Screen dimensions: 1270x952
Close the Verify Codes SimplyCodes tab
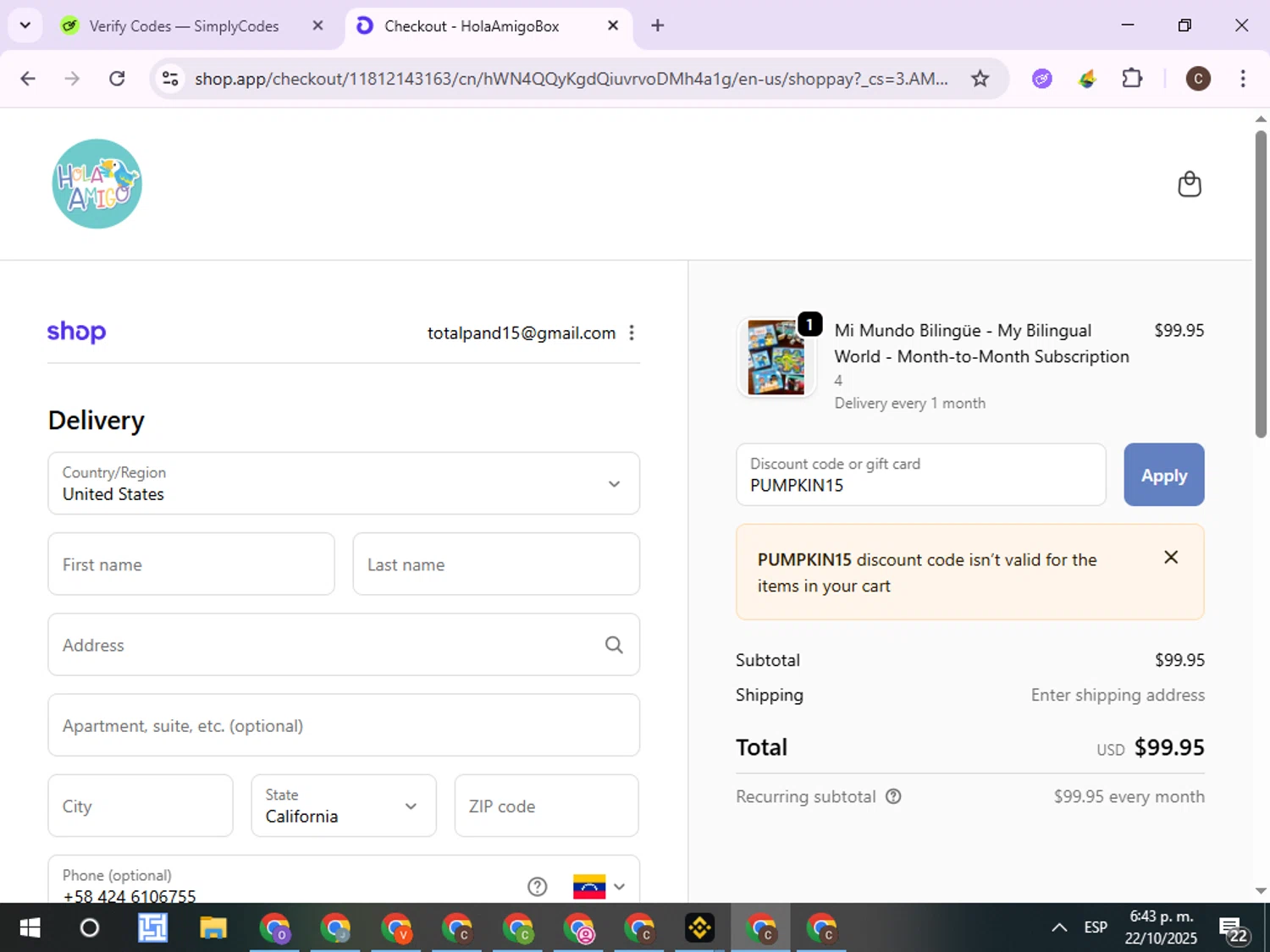click(317, 25)
